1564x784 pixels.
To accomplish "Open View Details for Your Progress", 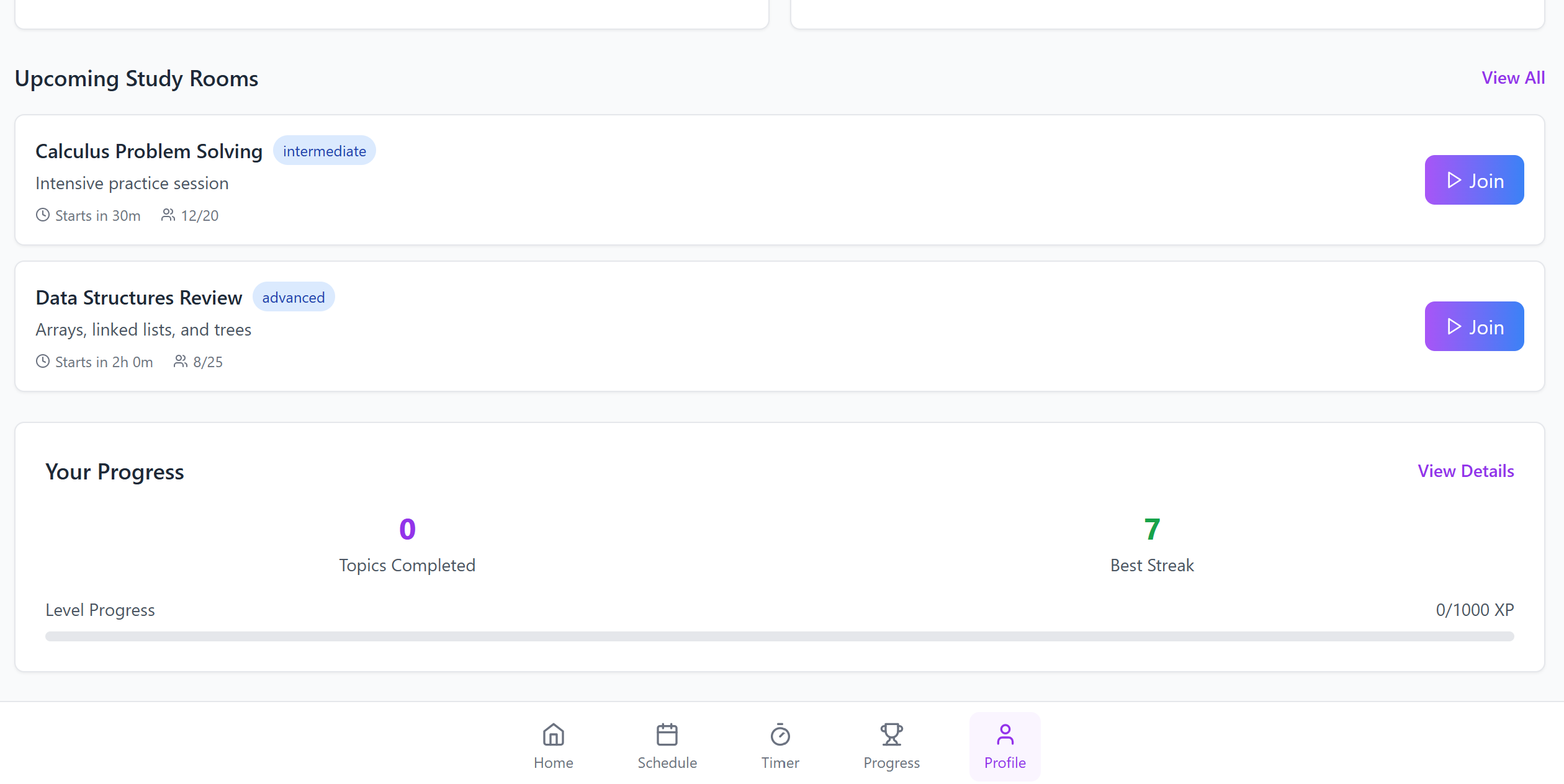I will [x=1466, y=471].
